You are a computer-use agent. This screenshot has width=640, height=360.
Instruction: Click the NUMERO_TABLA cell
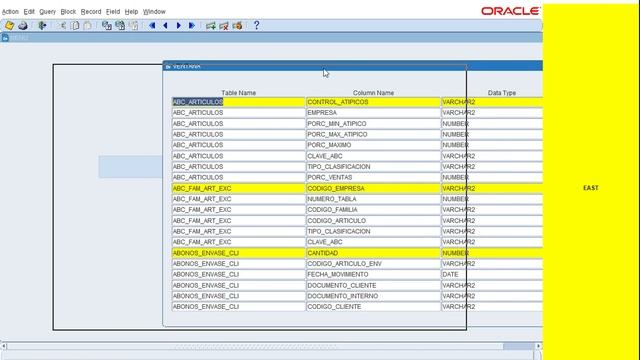[x=373, y=199]
